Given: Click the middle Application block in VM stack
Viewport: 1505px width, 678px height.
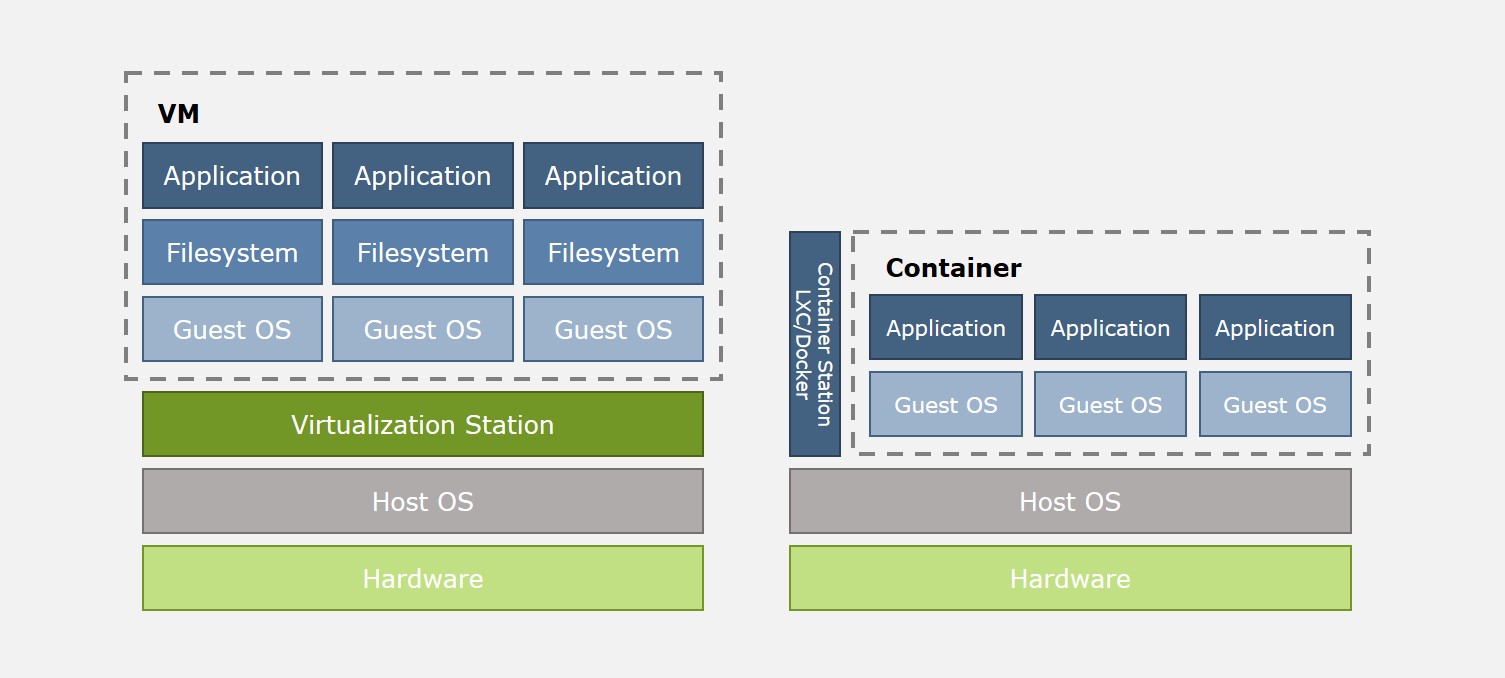Looking at the screenshot, I should pyautogui.click(x=422, y=175).
